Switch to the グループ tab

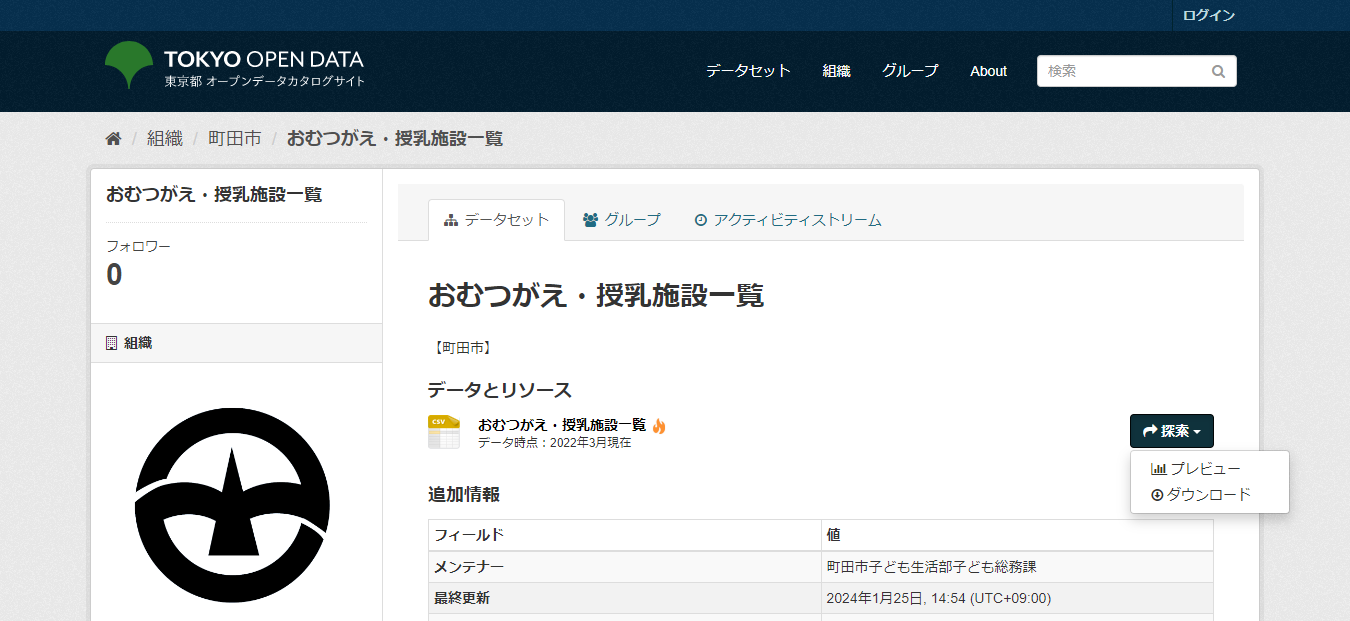point(621,220)
